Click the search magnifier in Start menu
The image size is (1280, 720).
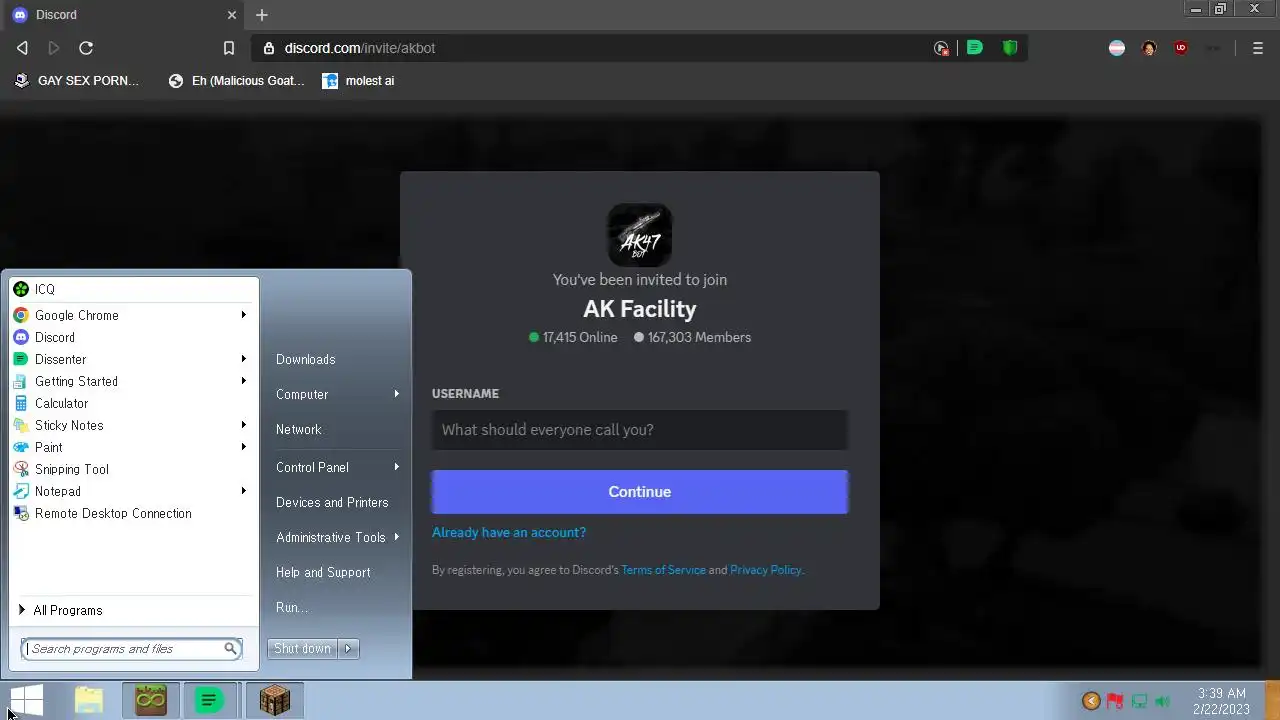tap(230, 649)
